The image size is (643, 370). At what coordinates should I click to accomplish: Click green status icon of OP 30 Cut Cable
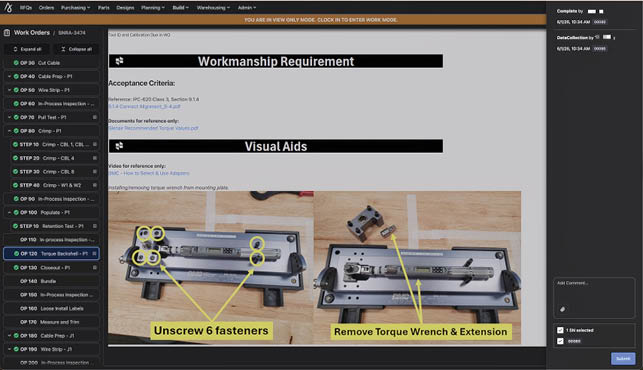(x=16, y=63)
